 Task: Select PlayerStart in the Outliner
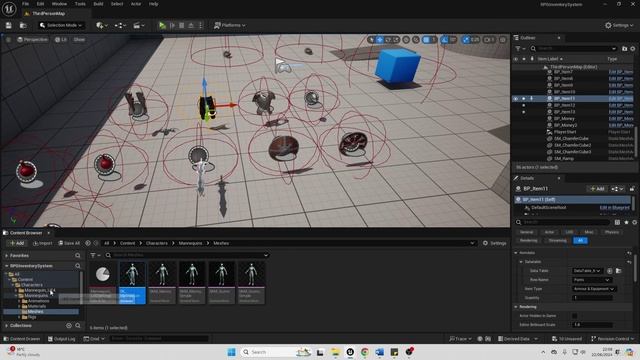pos(565,132)
